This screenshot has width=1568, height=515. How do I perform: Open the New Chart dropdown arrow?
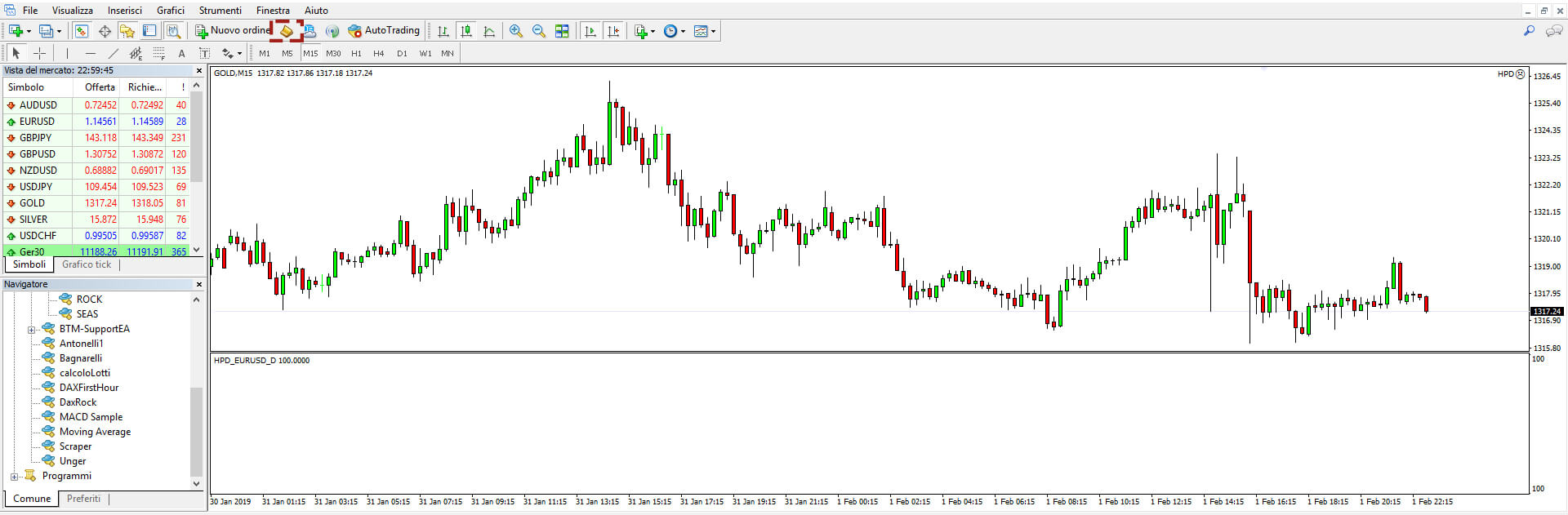pos(29,32)
